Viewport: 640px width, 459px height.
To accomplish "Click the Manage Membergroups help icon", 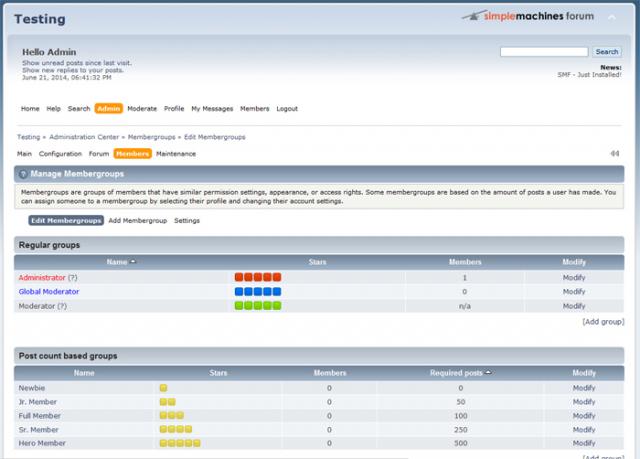I will coord(23,174).
